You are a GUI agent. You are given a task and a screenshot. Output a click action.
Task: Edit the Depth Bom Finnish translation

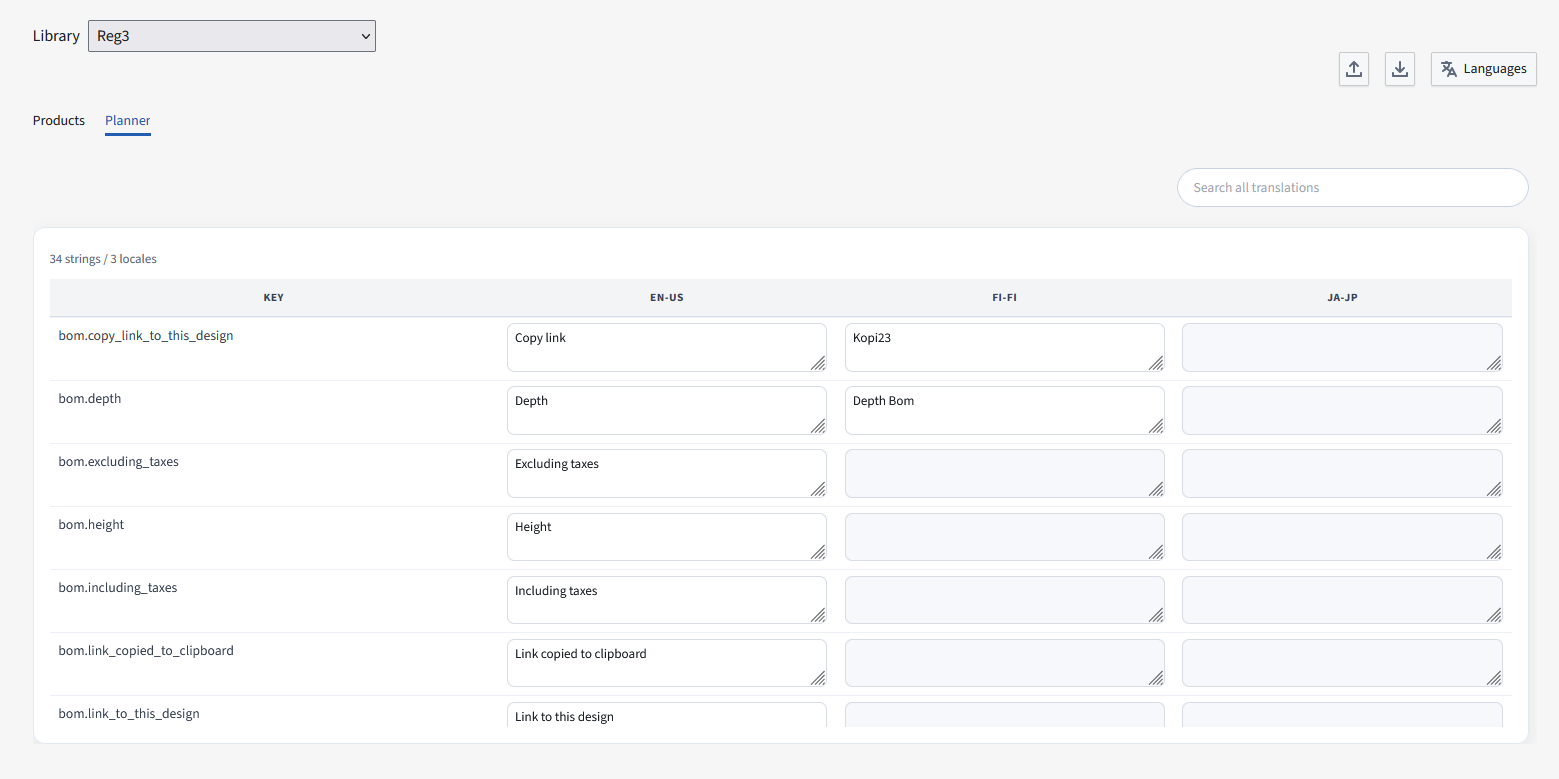[1004, 410]
